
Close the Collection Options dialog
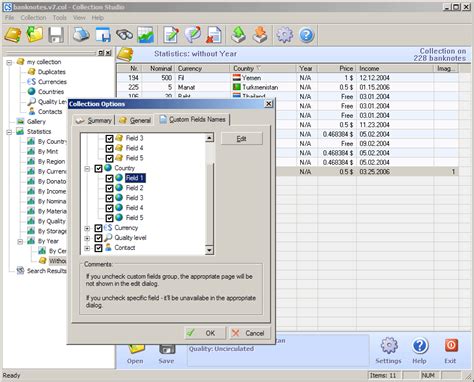click(268, 104)
